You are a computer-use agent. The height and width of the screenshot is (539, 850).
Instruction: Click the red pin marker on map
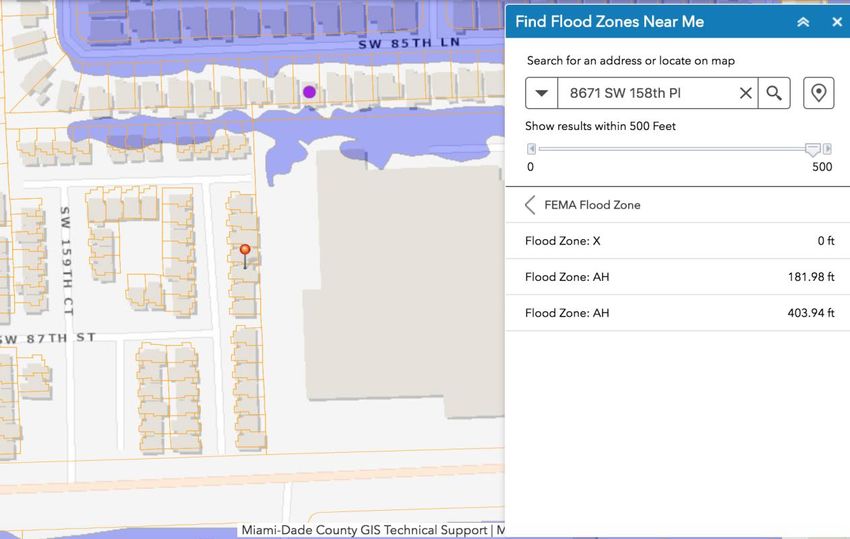tap(245, 250)
